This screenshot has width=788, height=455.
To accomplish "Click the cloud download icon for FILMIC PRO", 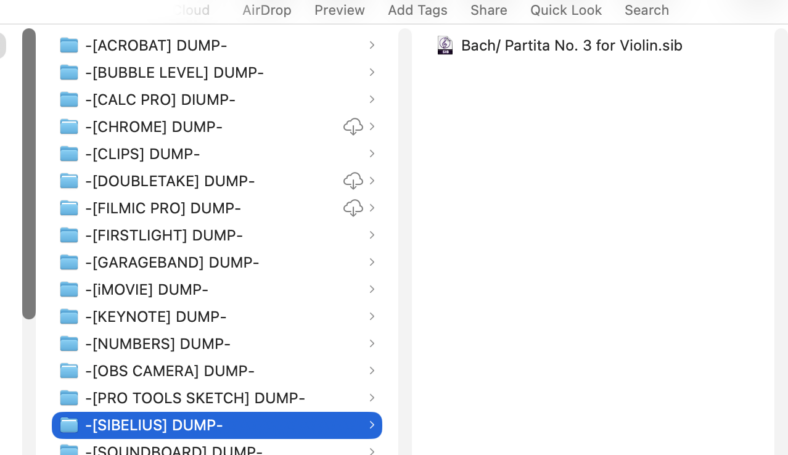I will pos(353,208).
